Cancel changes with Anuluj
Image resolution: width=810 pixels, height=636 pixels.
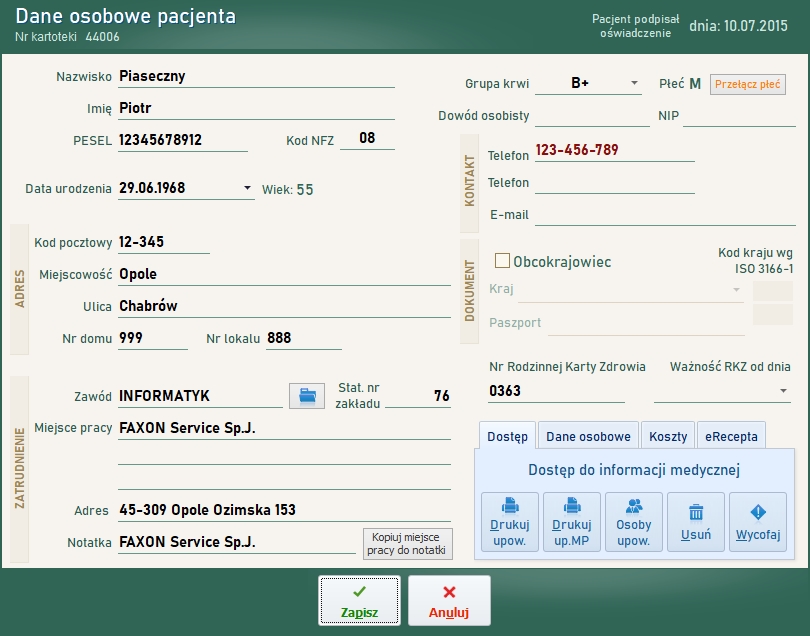tap(449, 600)
